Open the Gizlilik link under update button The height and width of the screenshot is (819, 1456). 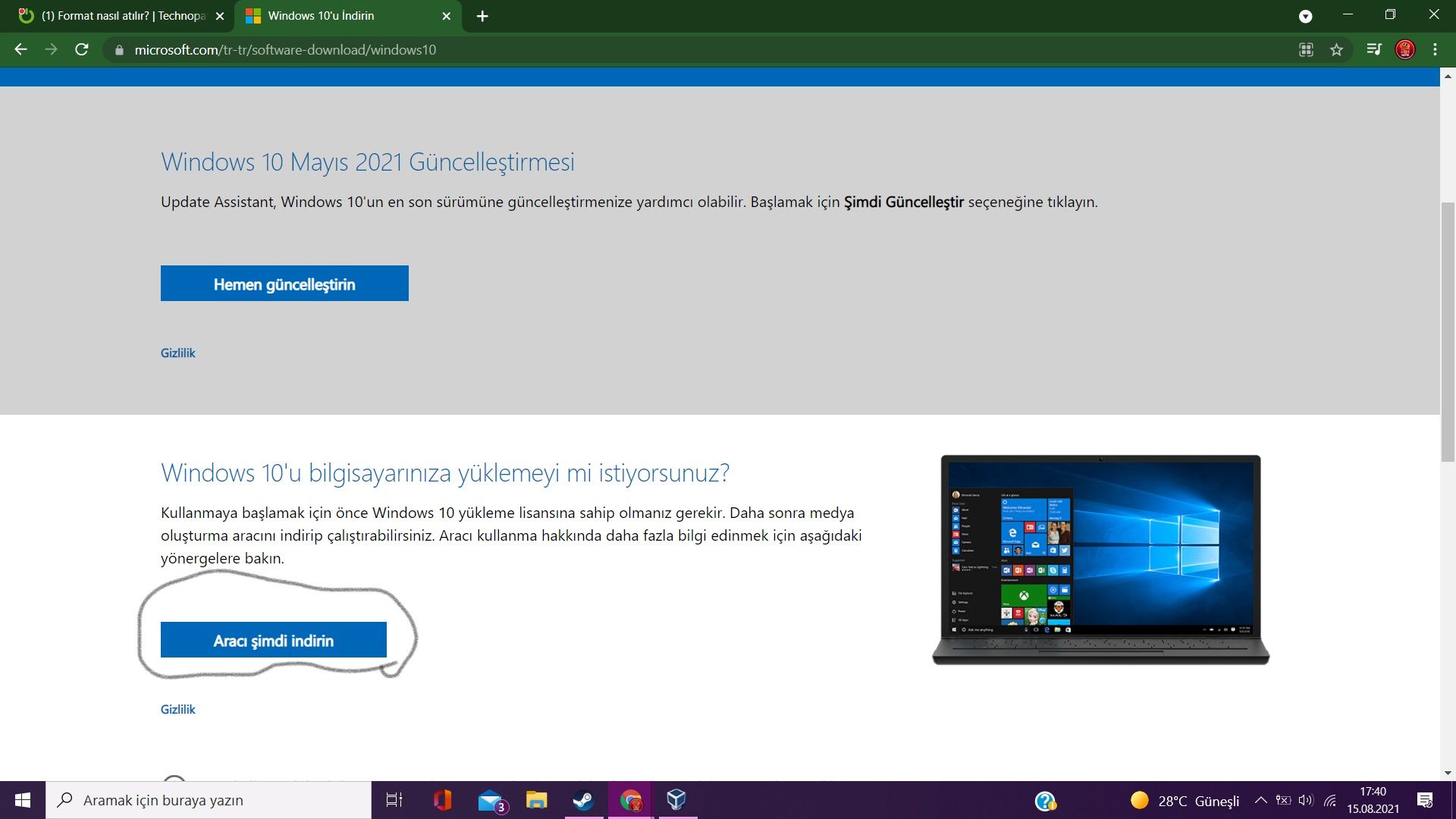pos(177,353)
